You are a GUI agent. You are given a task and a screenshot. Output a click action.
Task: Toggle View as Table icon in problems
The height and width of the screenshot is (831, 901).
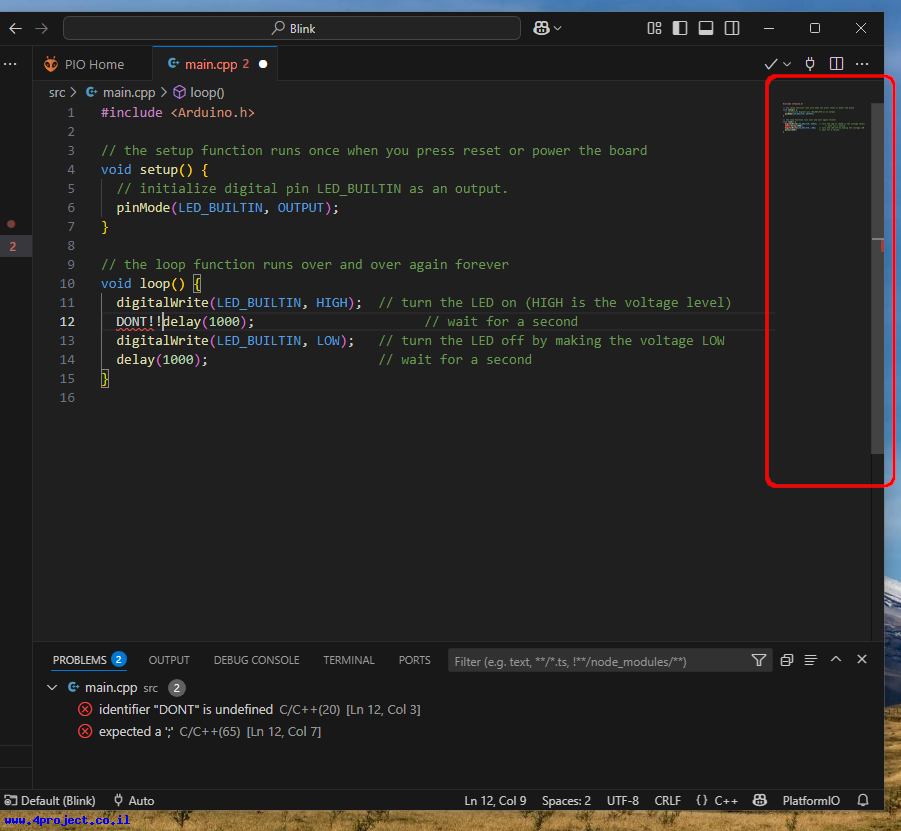(x=810, y=660)
